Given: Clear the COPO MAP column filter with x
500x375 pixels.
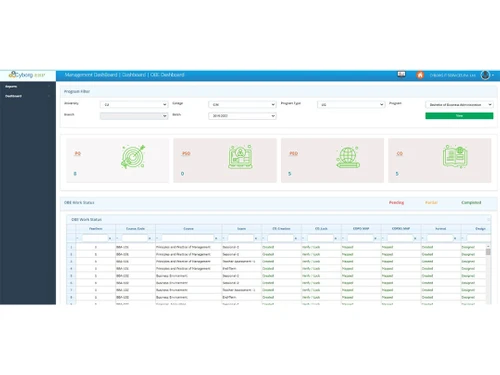Looking at the screenshot, I should [375, 238].
